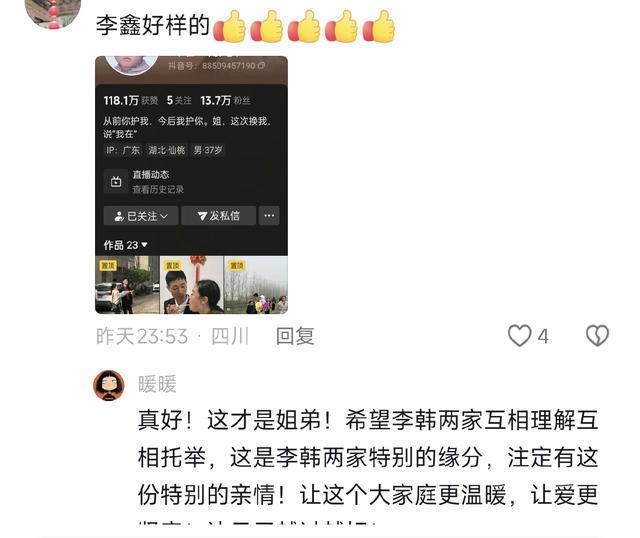View the 5 关注 following list
This screenshot has width=640, height=538.
point(179,100)
